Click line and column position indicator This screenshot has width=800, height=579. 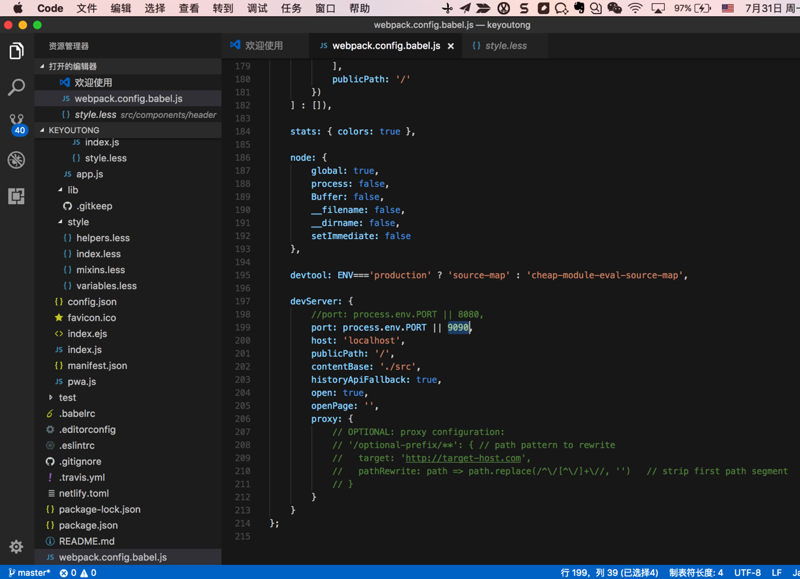[x=609, y=573]
